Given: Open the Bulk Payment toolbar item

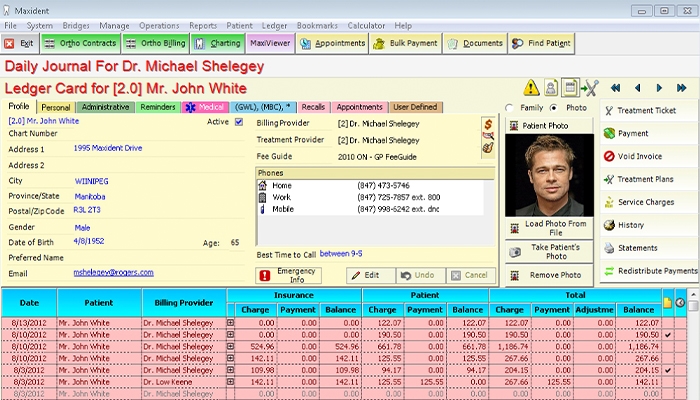Looking at the screenshot, I should [x=404, y=44].
